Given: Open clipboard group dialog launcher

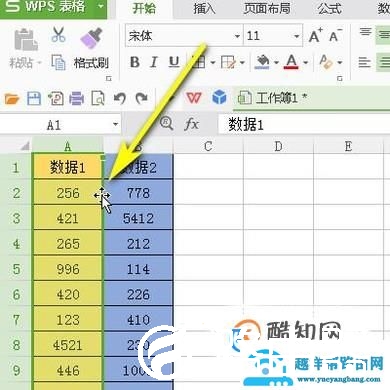Looking at the screenshot, I should pos(108,79).
